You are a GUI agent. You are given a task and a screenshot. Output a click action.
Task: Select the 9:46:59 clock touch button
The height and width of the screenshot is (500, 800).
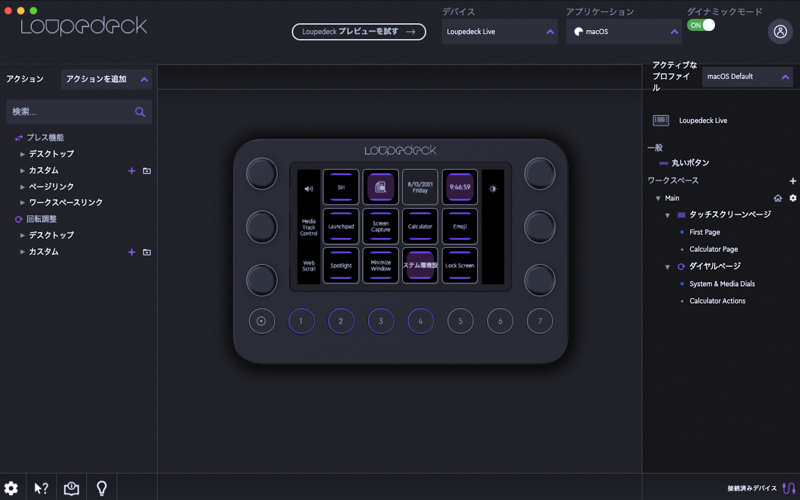pos(460,187)
